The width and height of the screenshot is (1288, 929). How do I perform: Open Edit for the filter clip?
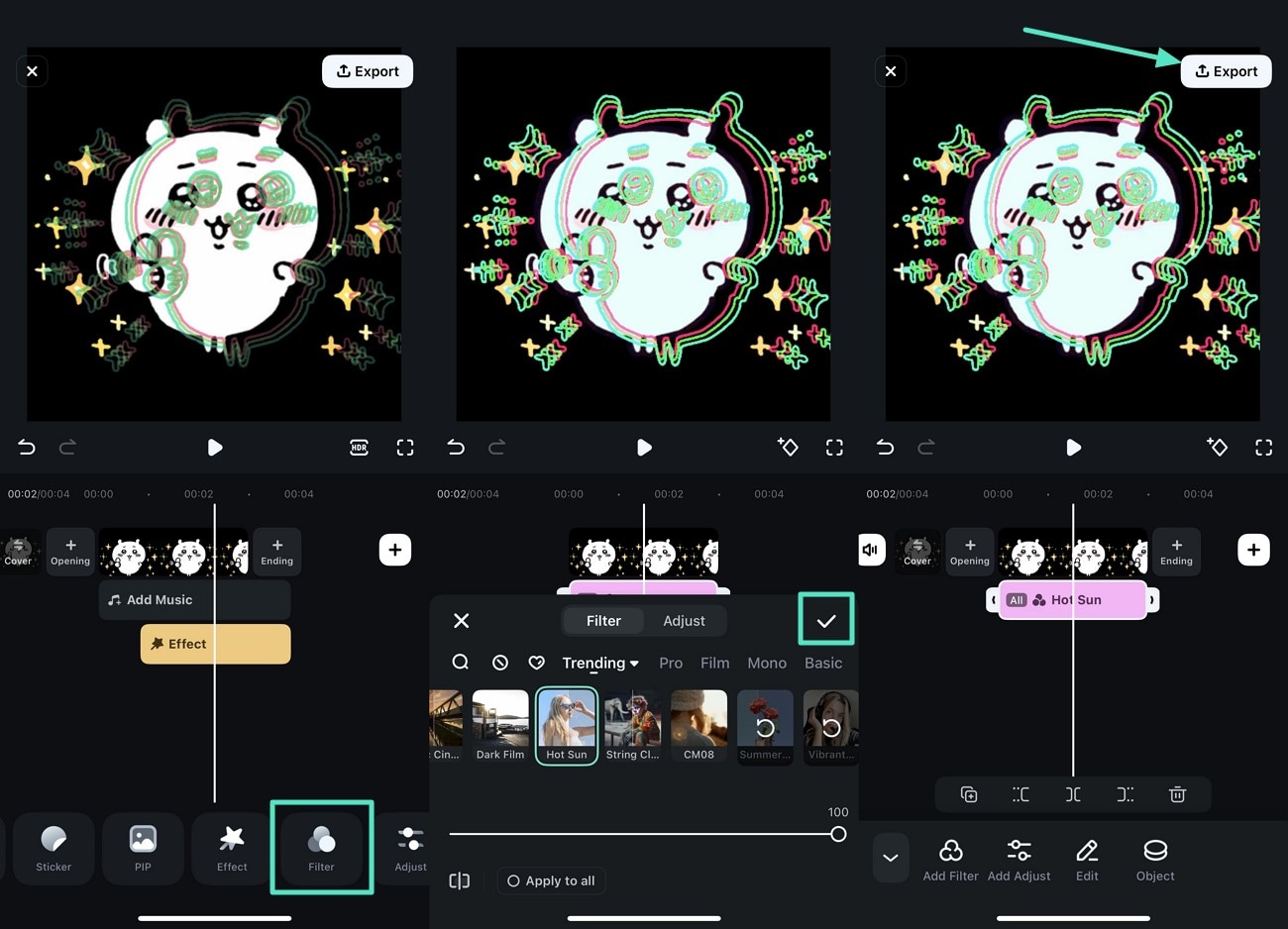point(1087,860)
